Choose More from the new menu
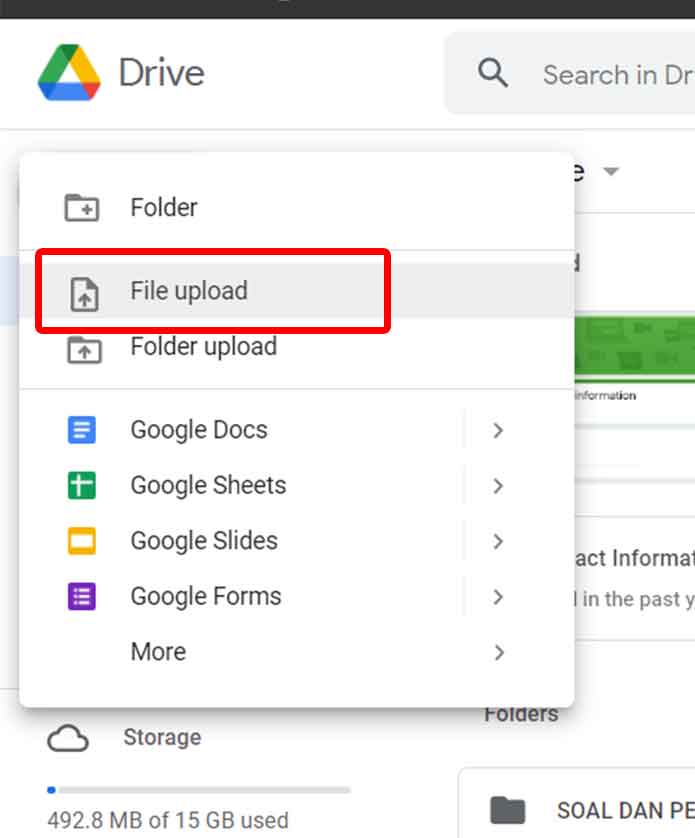The width and height of the screenshot is (695, 838). (x=157, y=652)
